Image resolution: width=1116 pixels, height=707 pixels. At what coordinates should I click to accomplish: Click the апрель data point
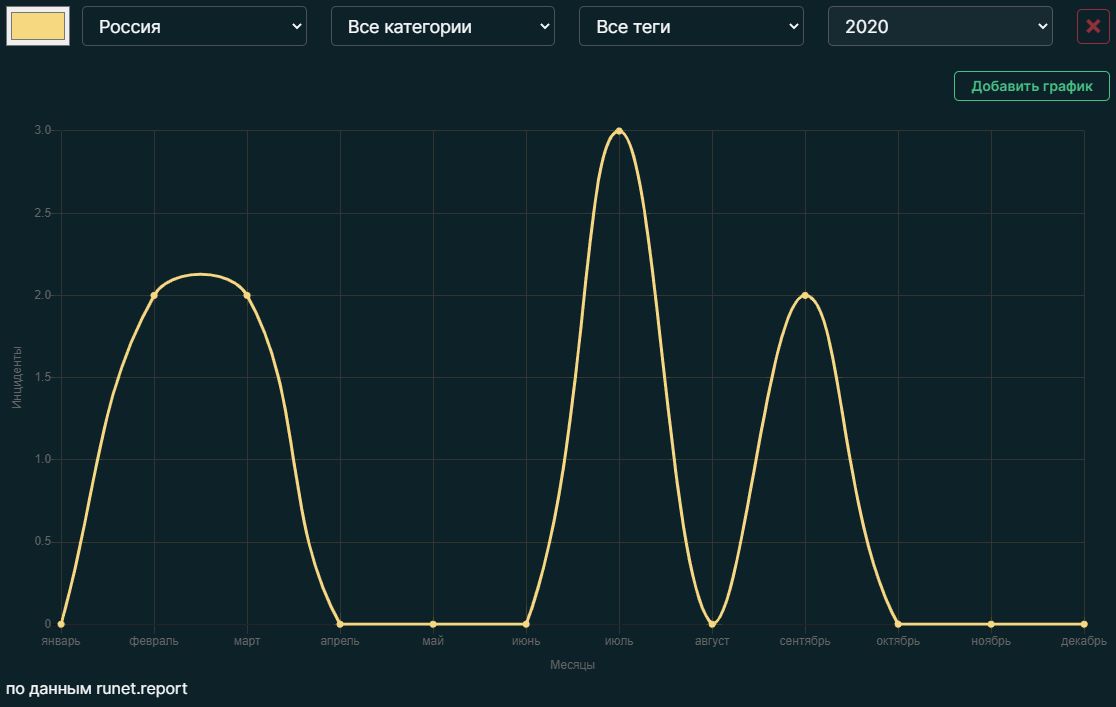340,624
